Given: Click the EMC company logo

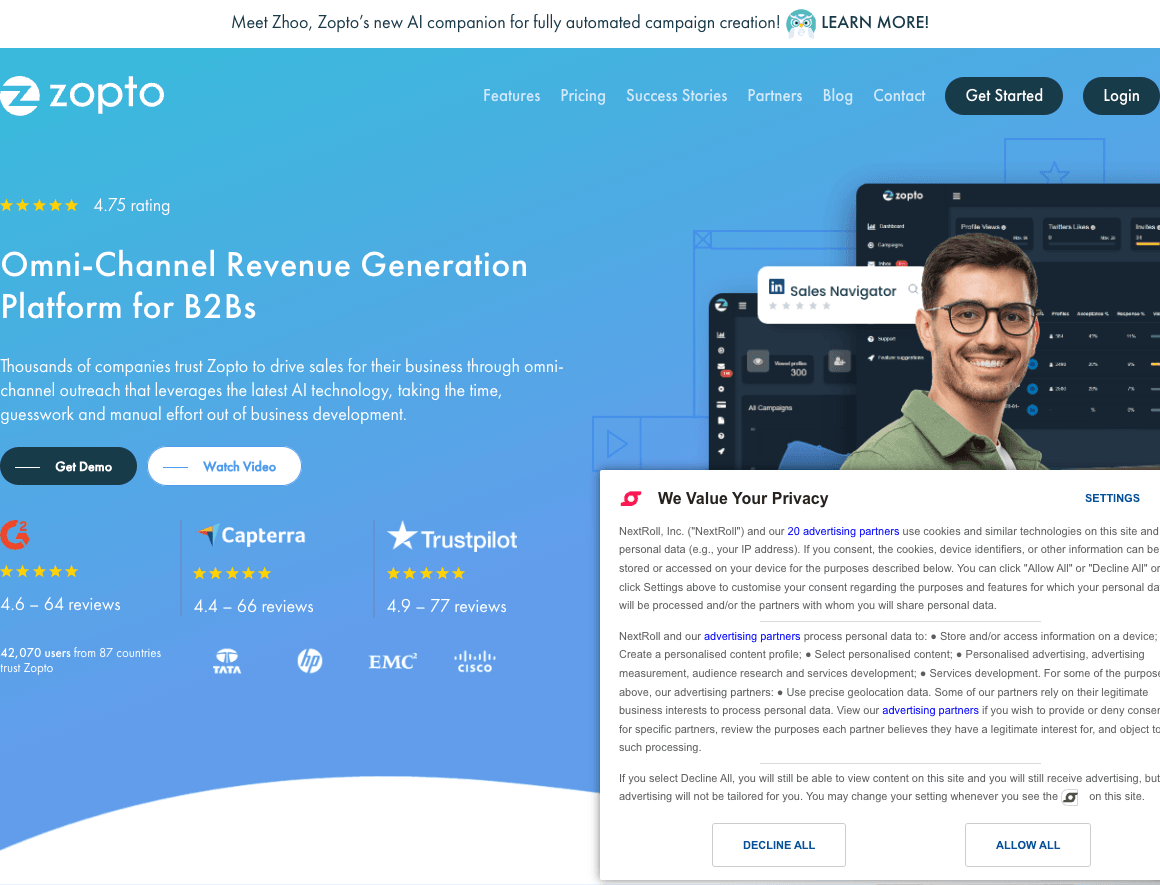Looking at the screenshot, I should tap(393, 662).
